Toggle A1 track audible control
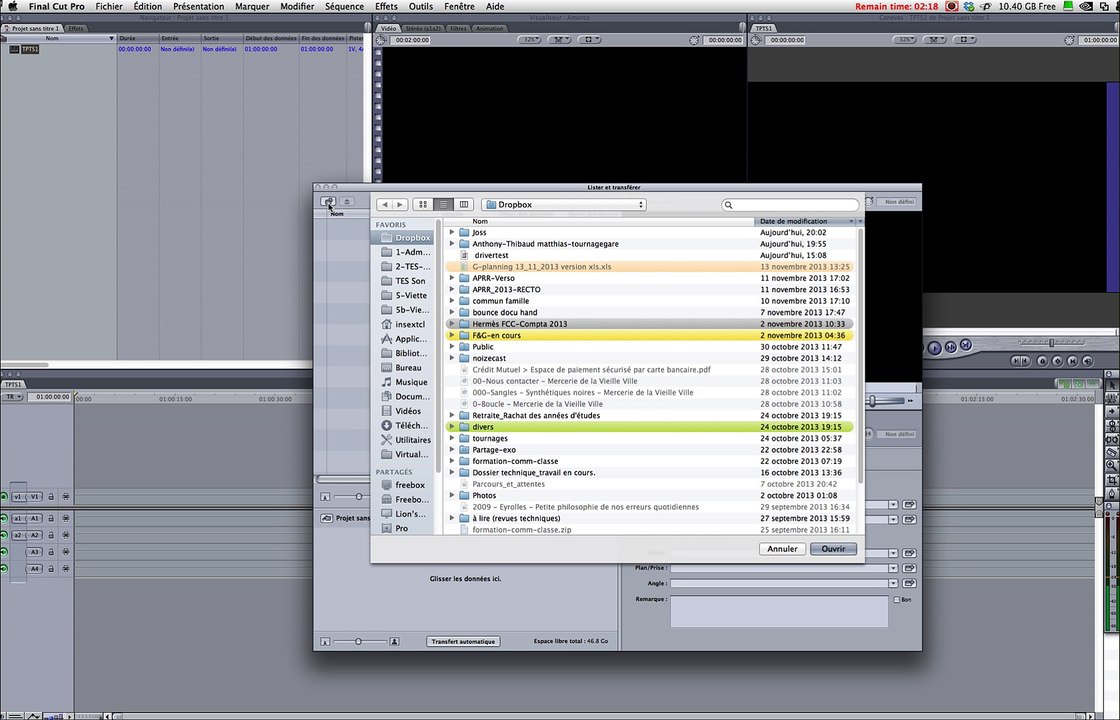The image size is (1120, 720). point(4,519)
